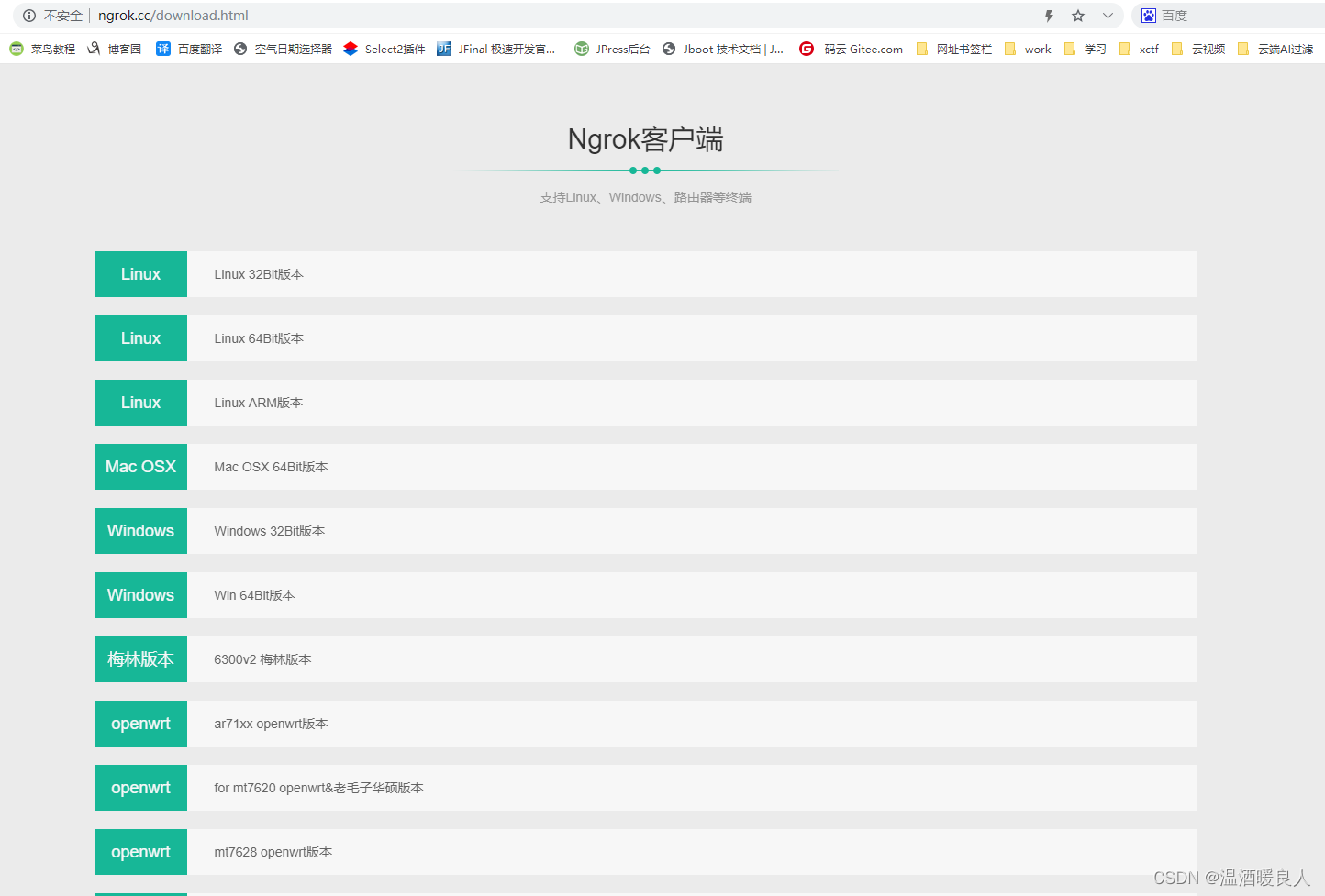Open the JPress后台 bookmark
The width and height of the screenshot is (1325, 896).
point(612,49)
